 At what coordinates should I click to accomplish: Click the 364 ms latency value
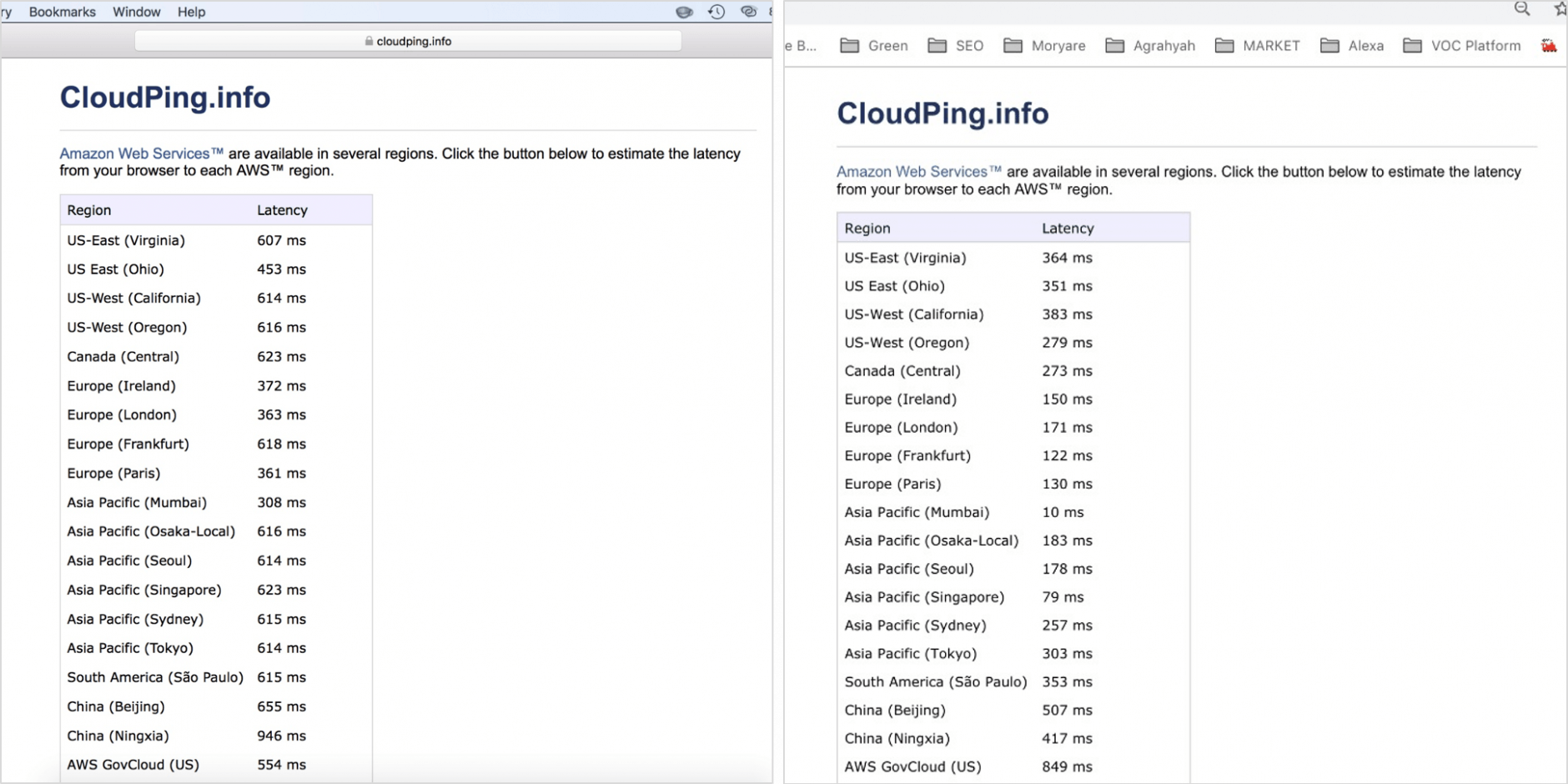click(x=1067, y=259)
